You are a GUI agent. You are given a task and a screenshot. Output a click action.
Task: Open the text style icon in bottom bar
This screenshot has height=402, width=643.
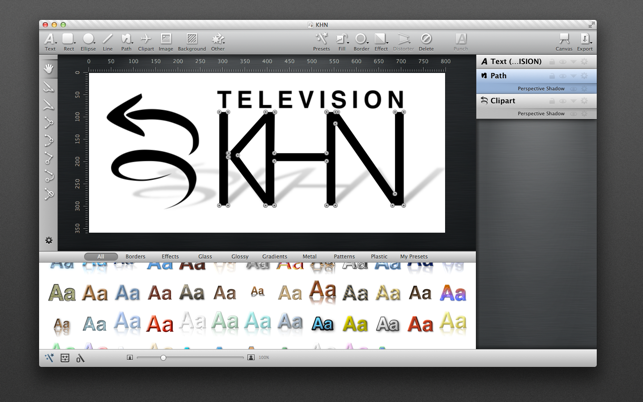click(x=80, y=358)
